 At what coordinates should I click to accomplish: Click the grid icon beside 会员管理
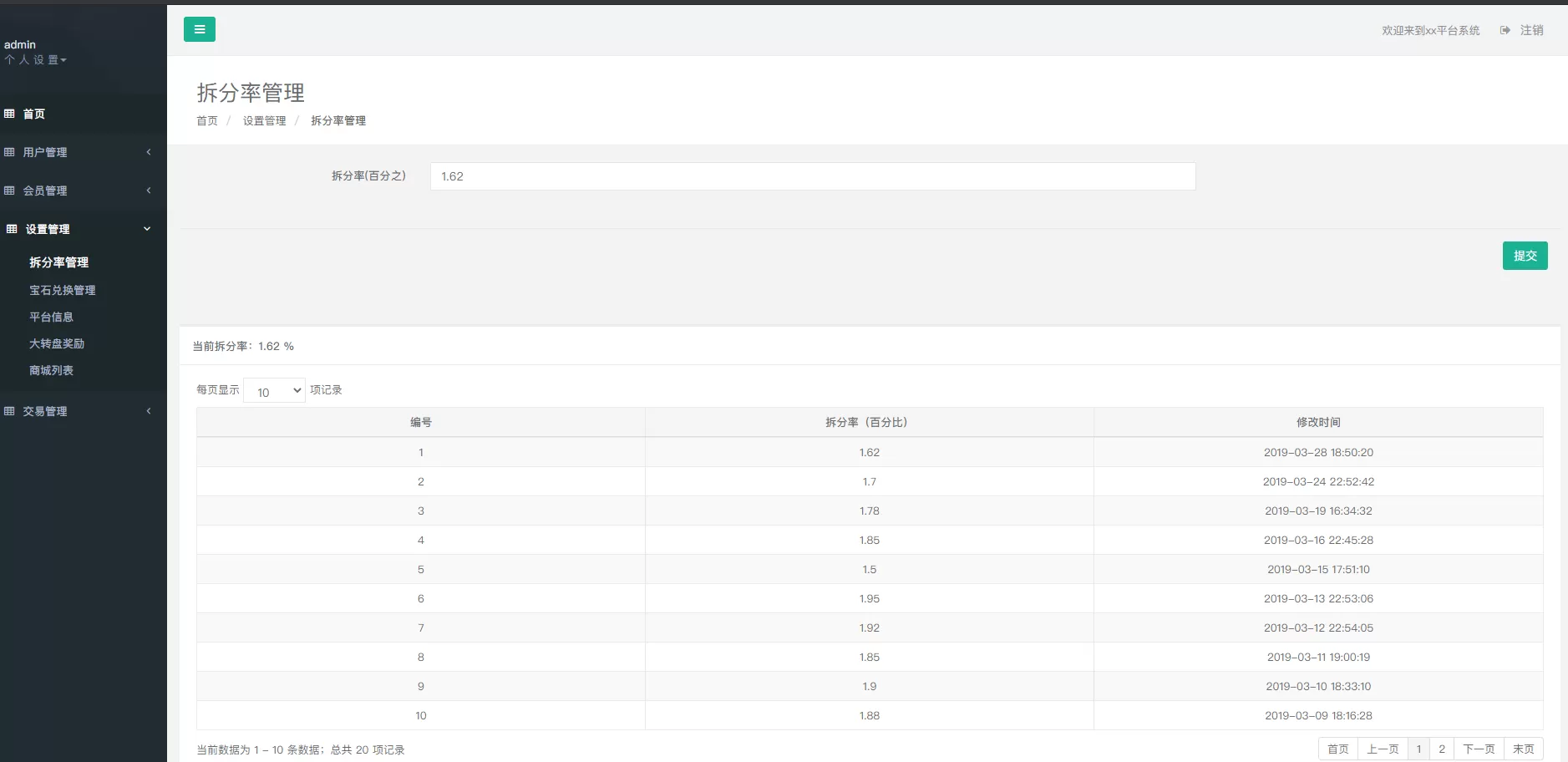pyautogui.click(x=9, y=190)
